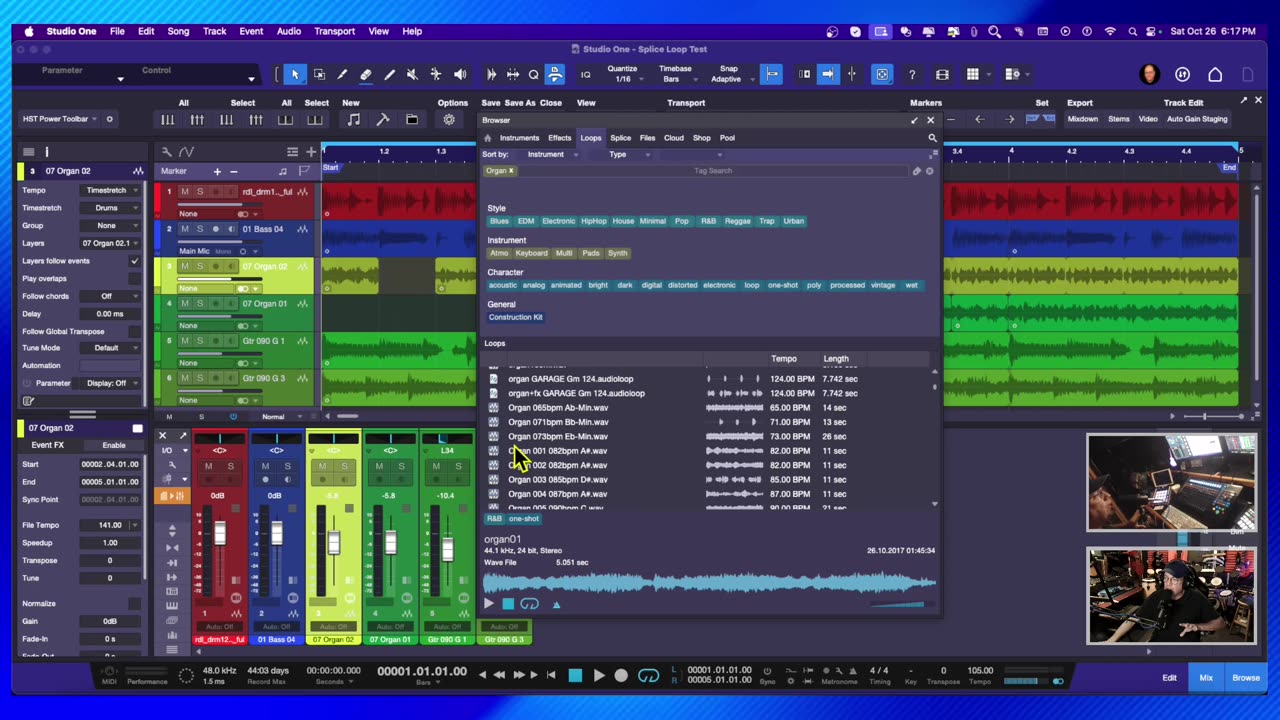Click the Browser home icon
Screen dimensions: 1280x720
(x=487, y=138)
